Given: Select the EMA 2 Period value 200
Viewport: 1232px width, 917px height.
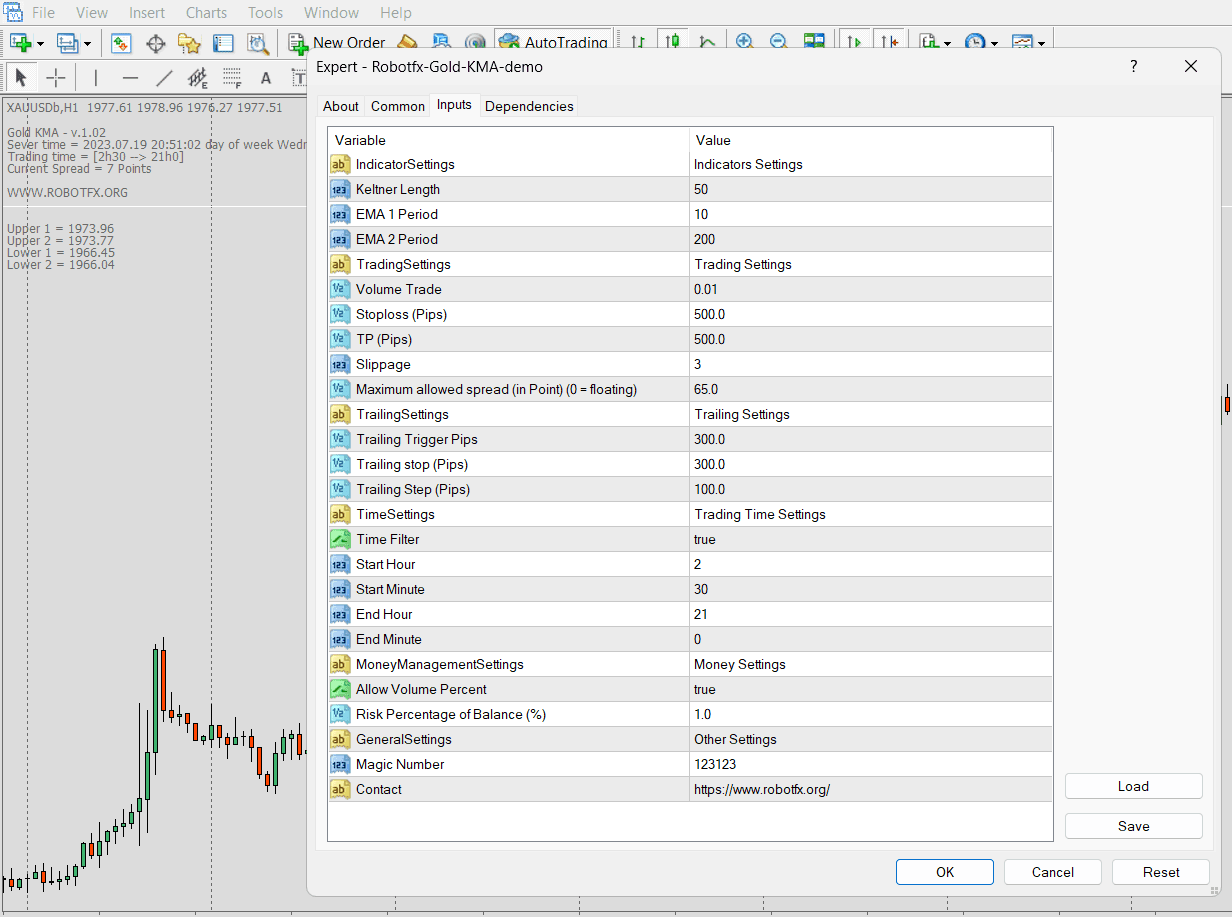Looking at the screenshot, I should point(871,239).
